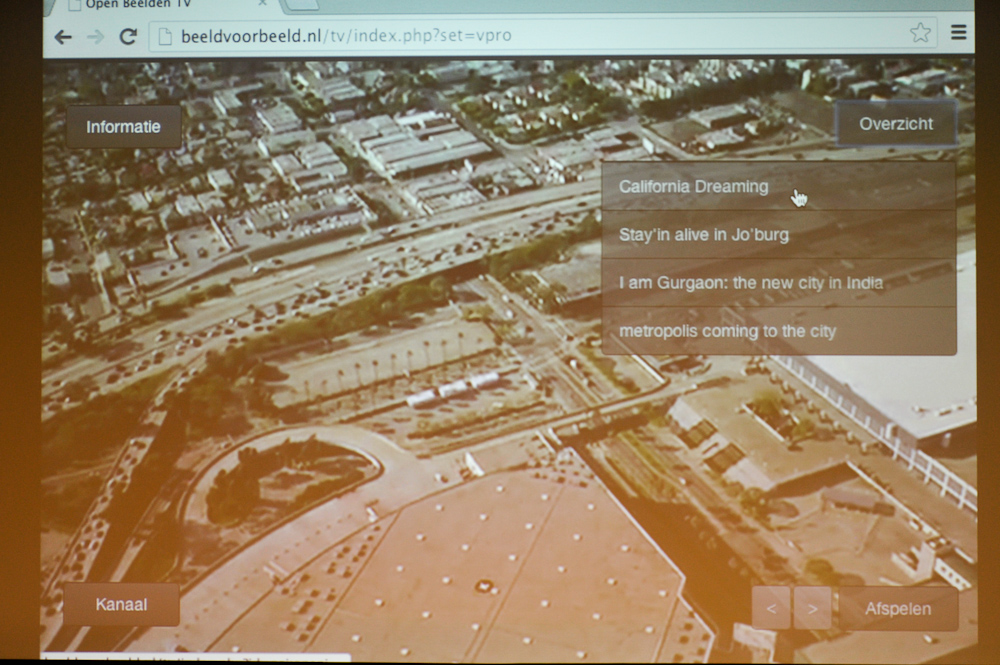Screen dimensions: 1000x665
Task: Reload the page with the refresh icon
Action: [x=128, y=36]
